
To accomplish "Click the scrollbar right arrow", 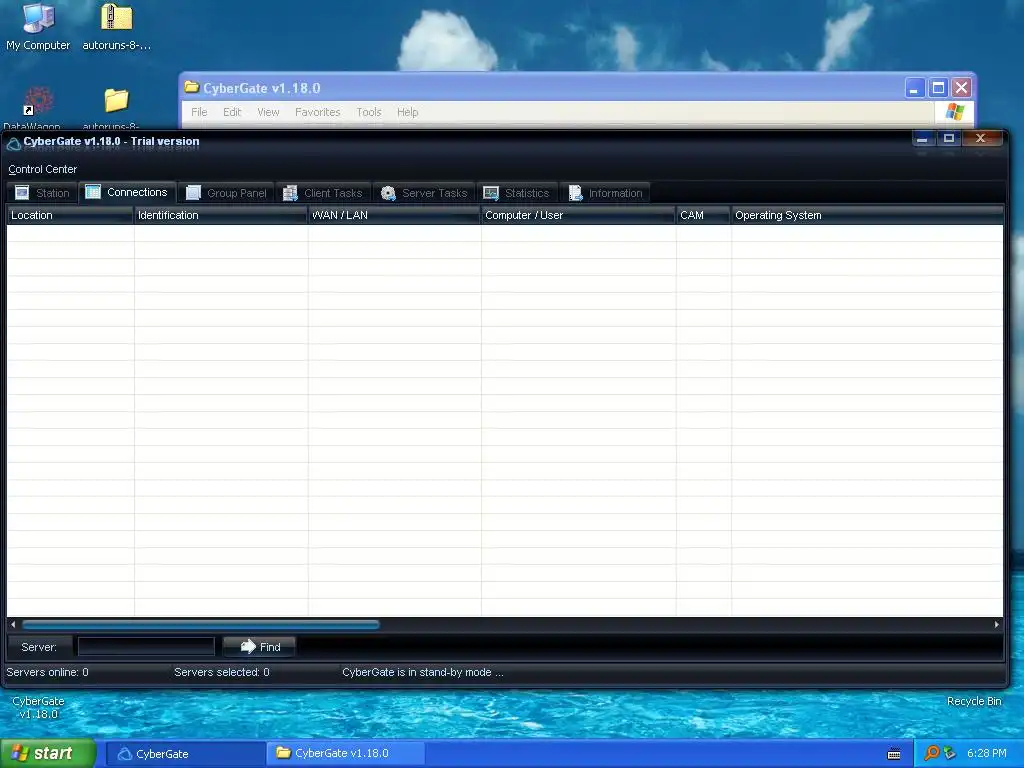I will 997,624.
